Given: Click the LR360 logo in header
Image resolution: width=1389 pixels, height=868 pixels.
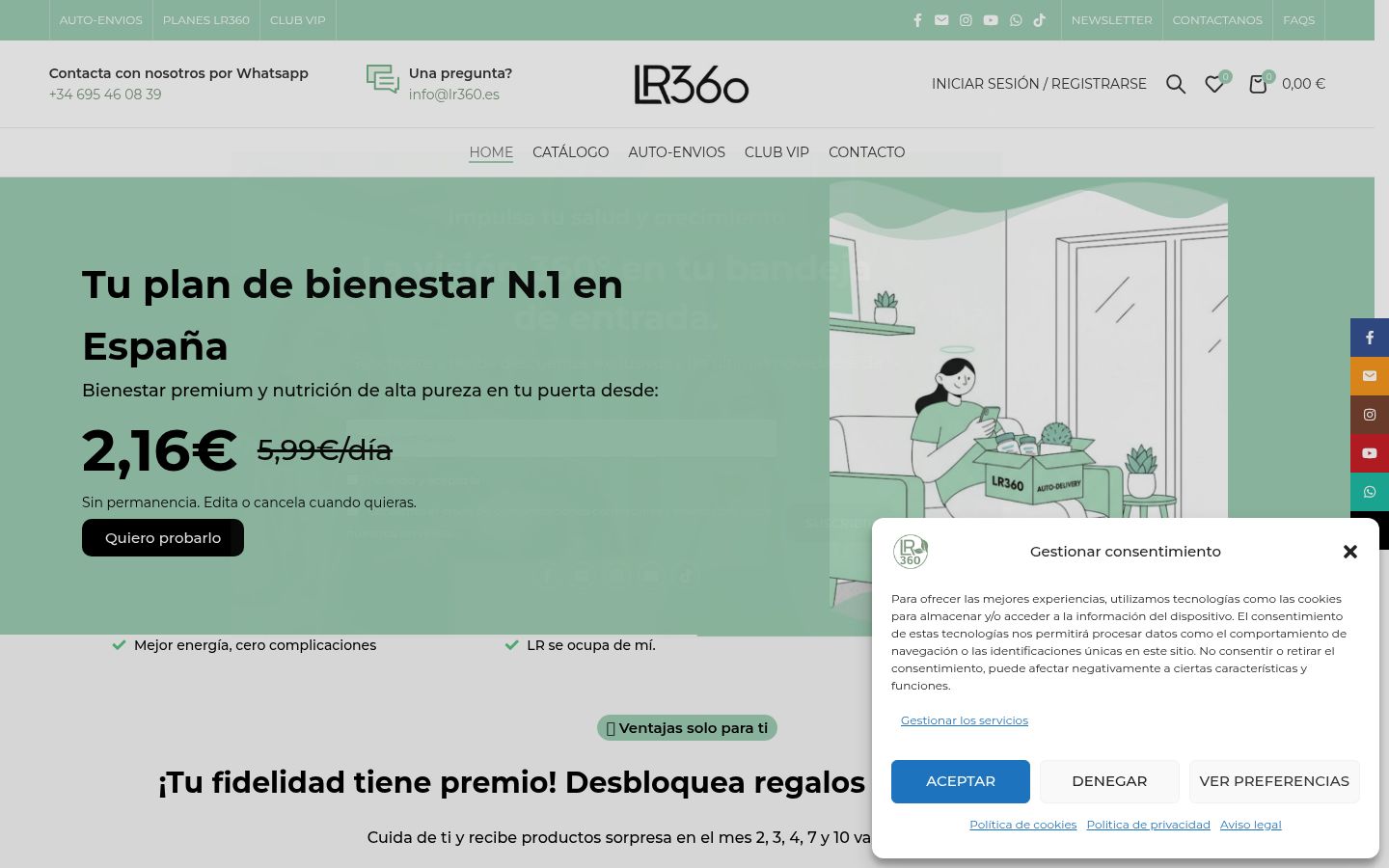Looking at the screenshot, I should (x=692, y=84).
